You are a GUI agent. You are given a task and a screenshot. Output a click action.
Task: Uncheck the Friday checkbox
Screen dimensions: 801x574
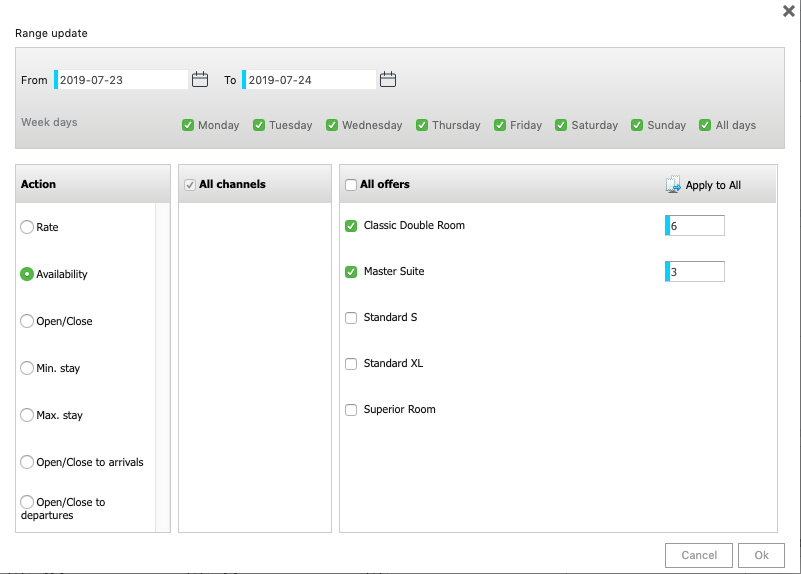pos(500,125)
